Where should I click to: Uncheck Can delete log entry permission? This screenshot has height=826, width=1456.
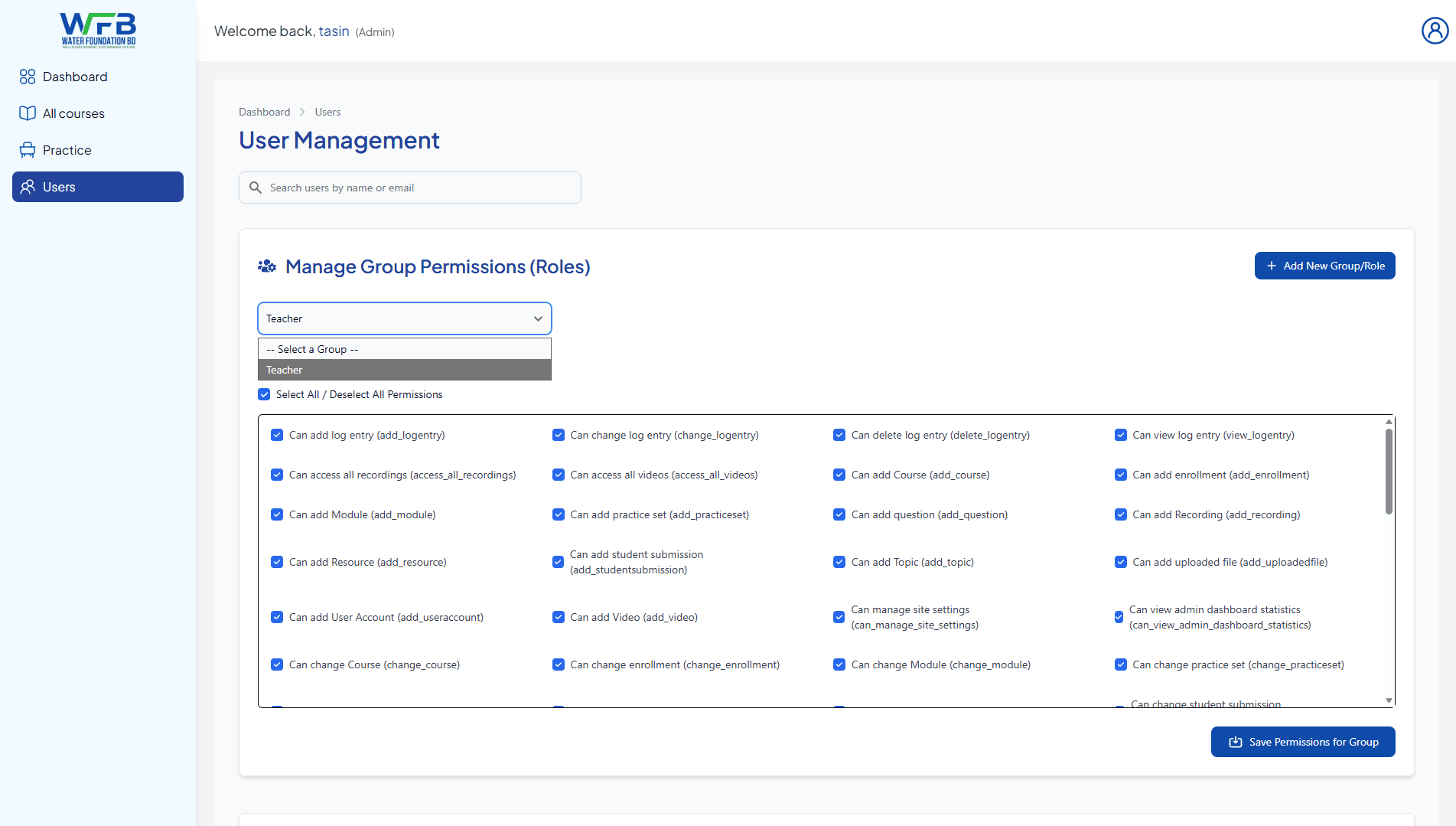click(839, 435)
